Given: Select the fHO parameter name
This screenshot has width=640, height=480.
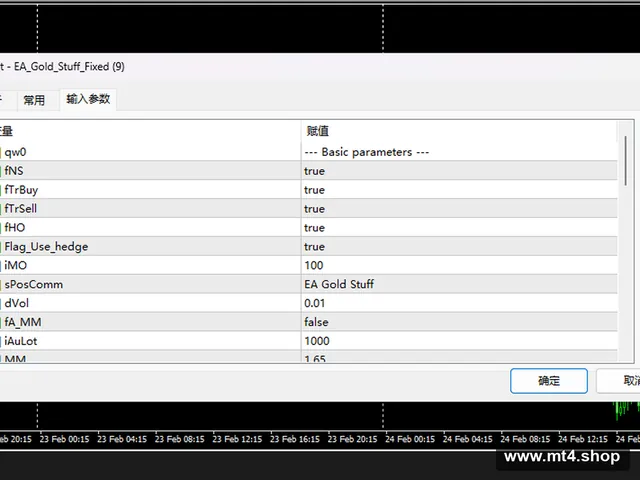Looking at the screenshot, I should (15, 227).
